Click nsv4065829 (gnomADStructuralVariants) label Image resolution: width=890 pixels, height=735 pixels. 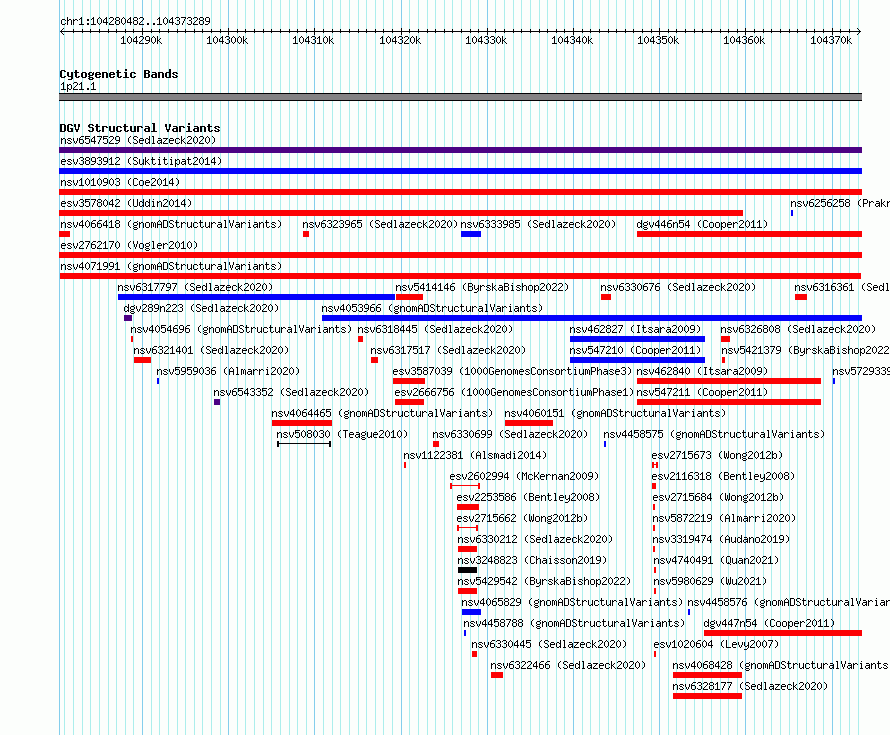pyautogui.click(x=572, y=602)
